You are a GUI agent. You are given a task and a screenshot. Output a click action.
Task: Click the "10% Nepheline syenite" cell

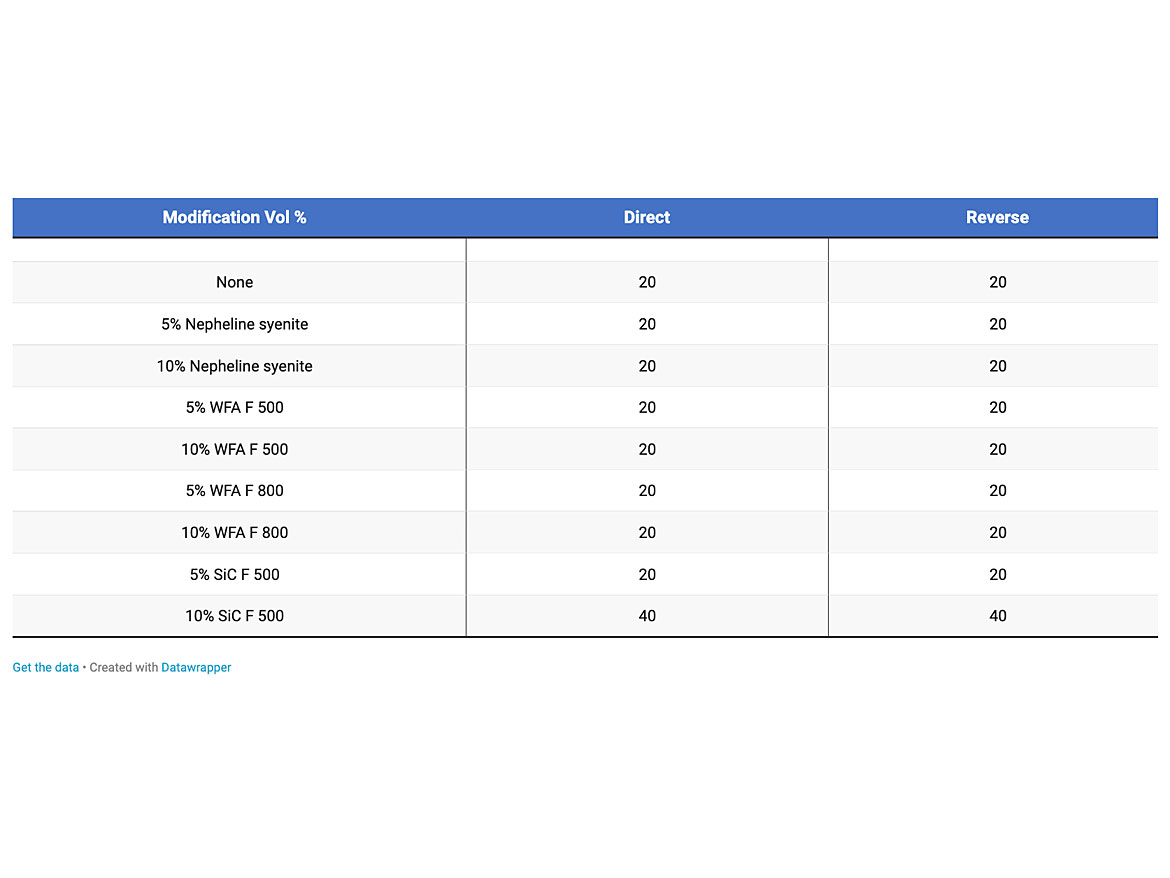click(x=234, y=367)
